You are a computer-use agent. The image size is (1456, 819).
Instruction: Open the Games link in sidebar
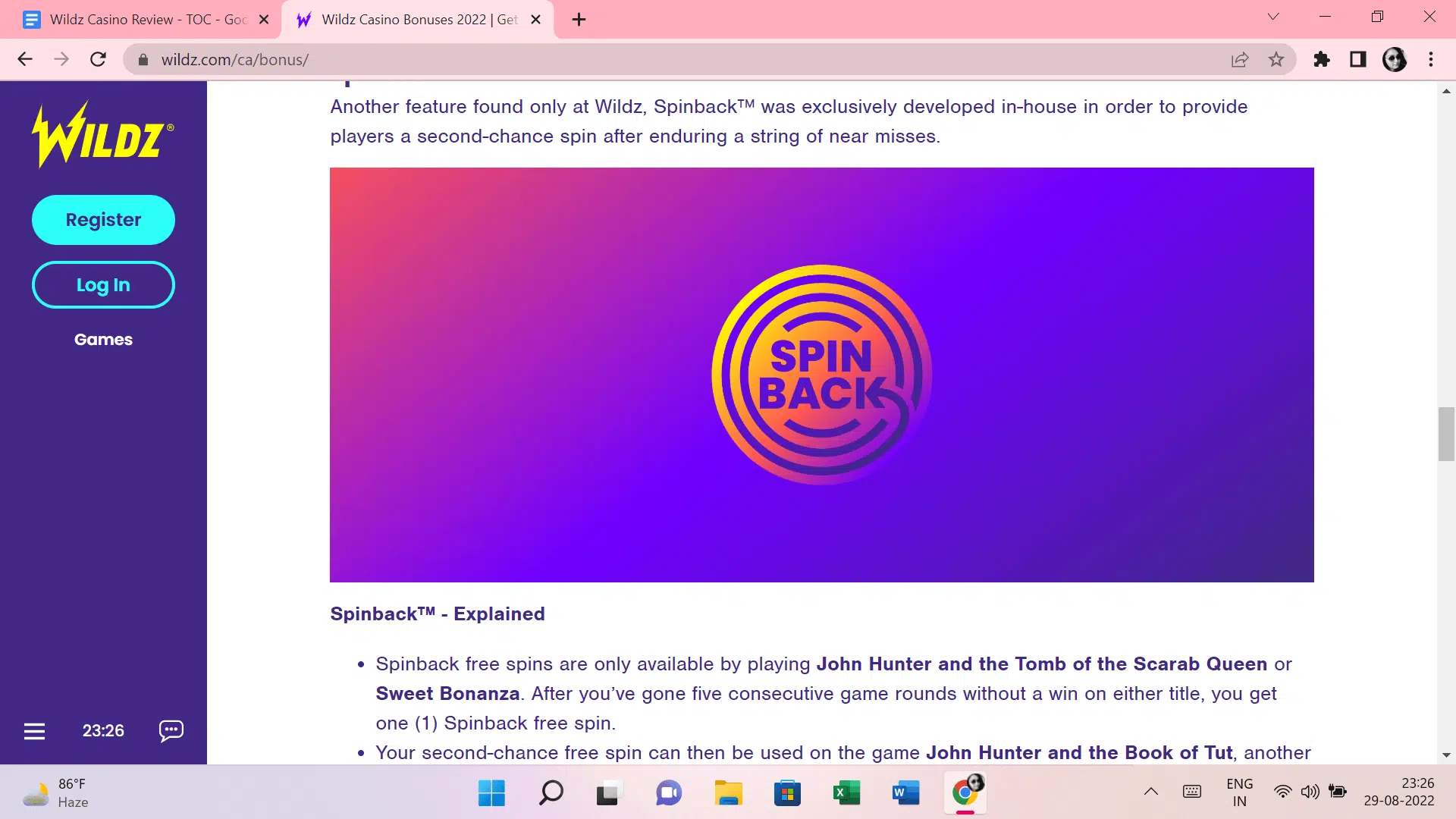pyautogui.click(x=103, y=340)
